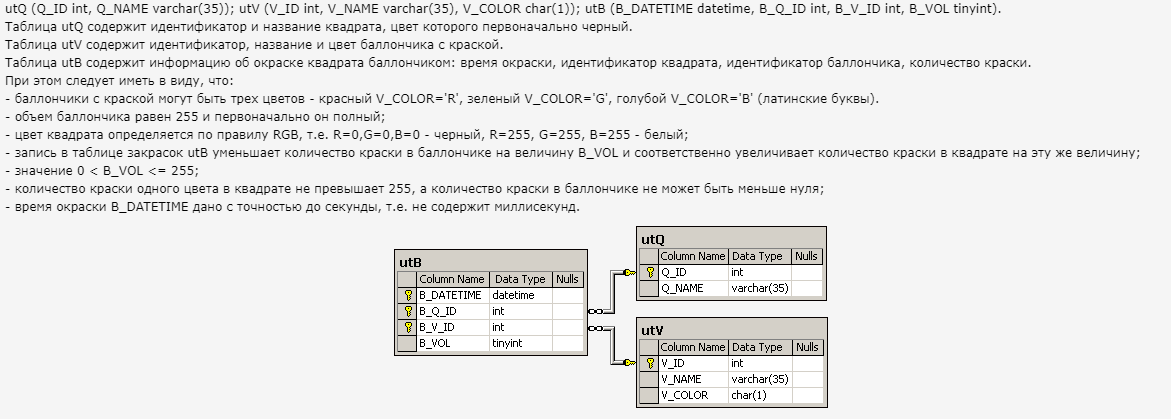Image resolution: width=1171 pixels, height=419 pixels.
Task: Select the V_NAME column name cell
Action: pos(693,379)
